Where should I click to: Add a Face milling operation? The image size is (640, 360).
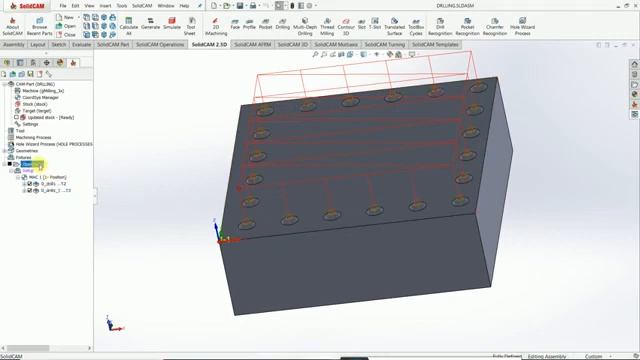coord(235,24)
